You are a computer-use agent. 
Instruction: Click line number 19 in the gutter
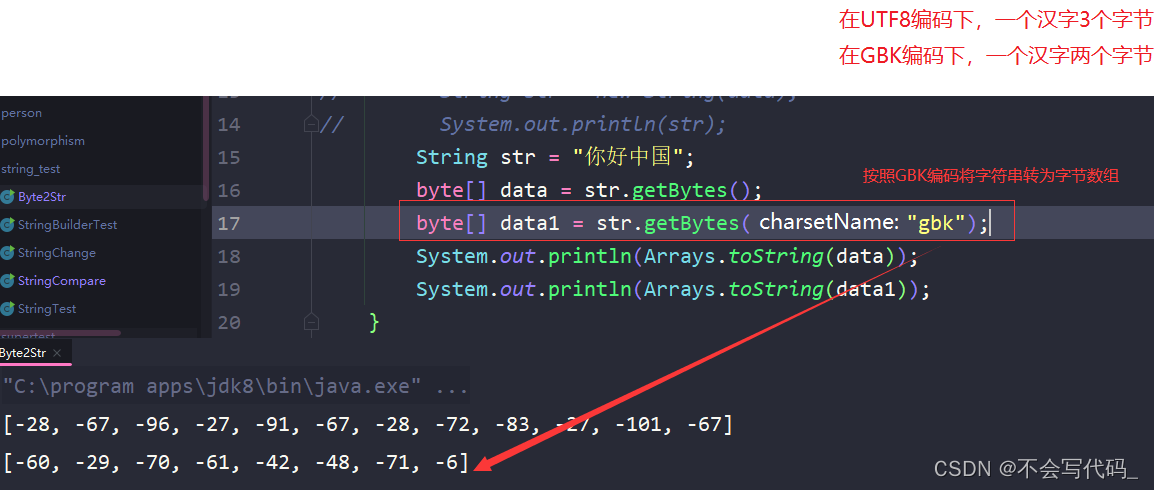(x=229, y=289)
